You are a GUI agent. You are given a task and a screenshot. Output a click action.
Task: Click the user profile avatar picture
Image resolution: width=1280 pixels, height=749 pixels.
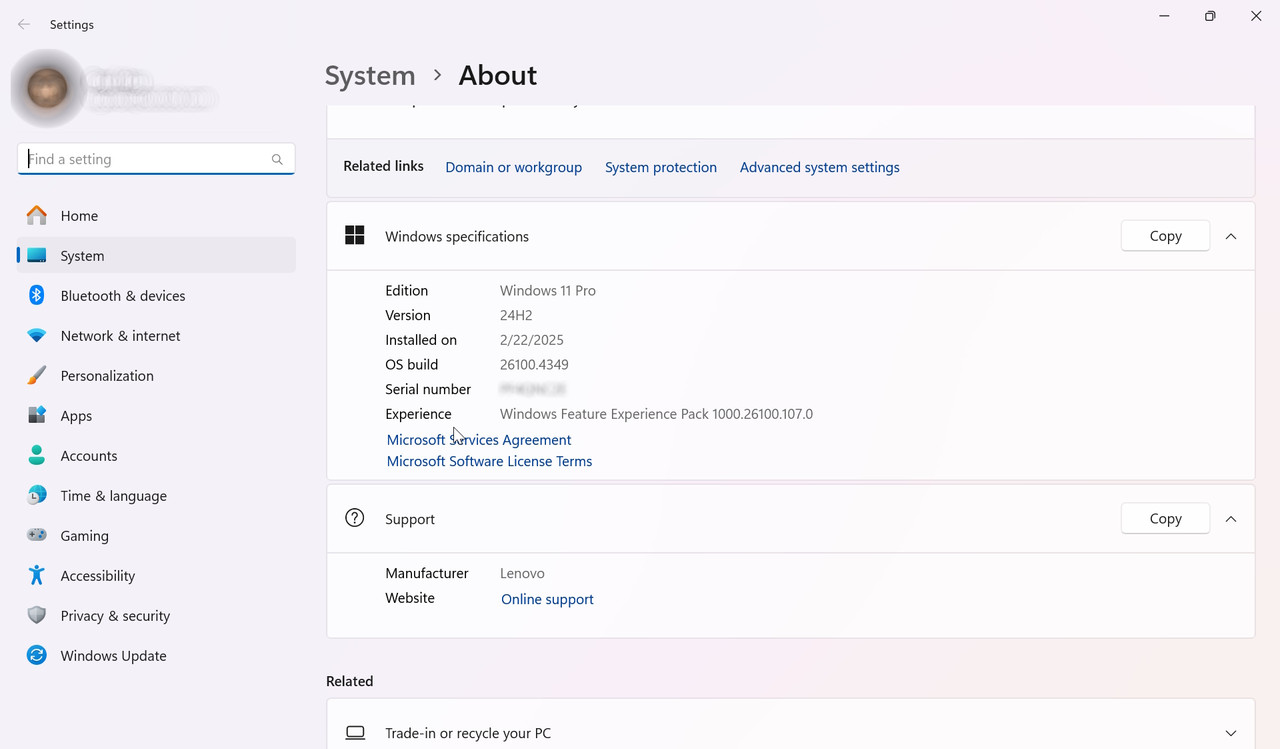tap(47, 88)
